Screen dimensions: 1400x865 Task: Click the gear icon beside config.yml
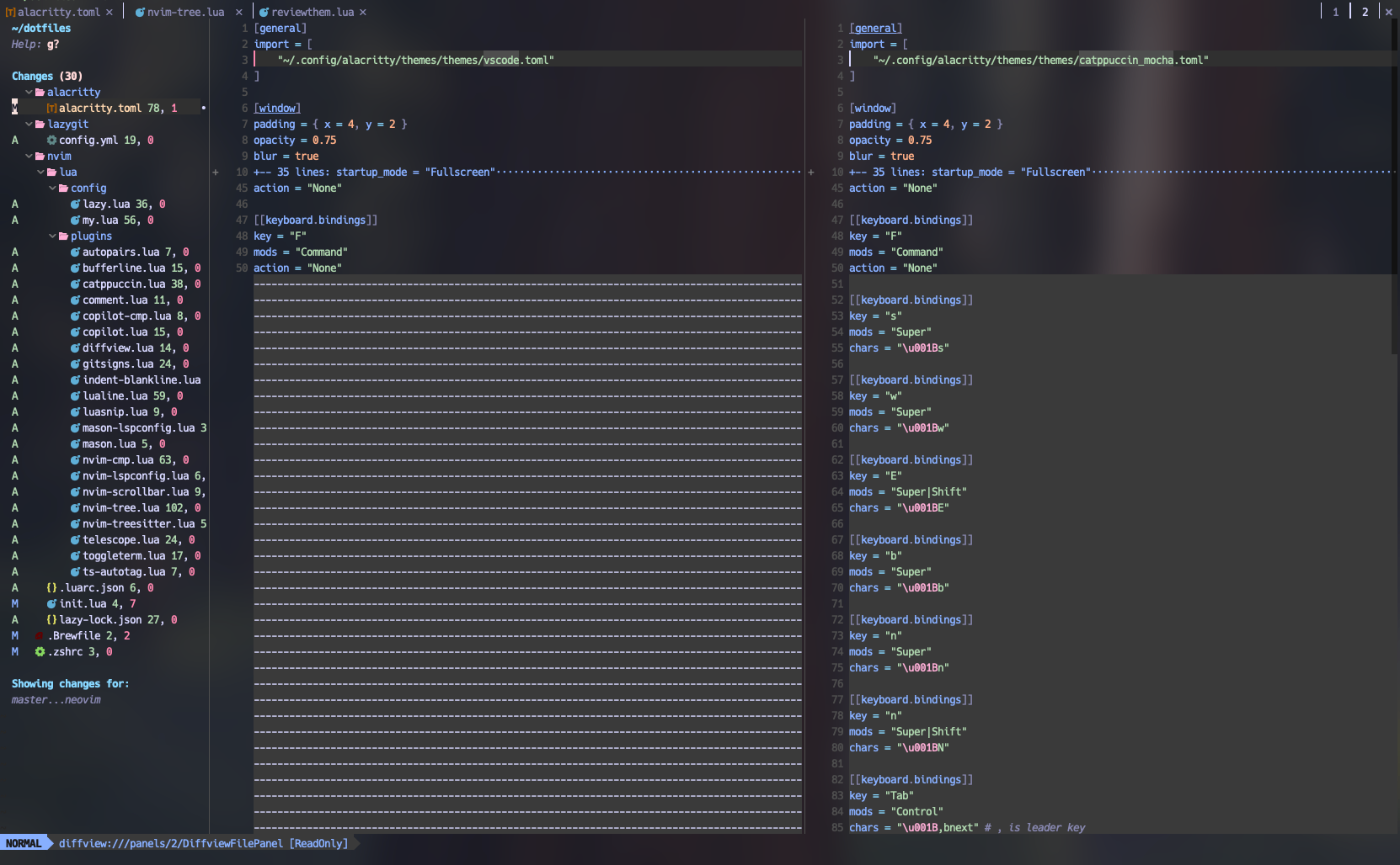pos(52,140)
